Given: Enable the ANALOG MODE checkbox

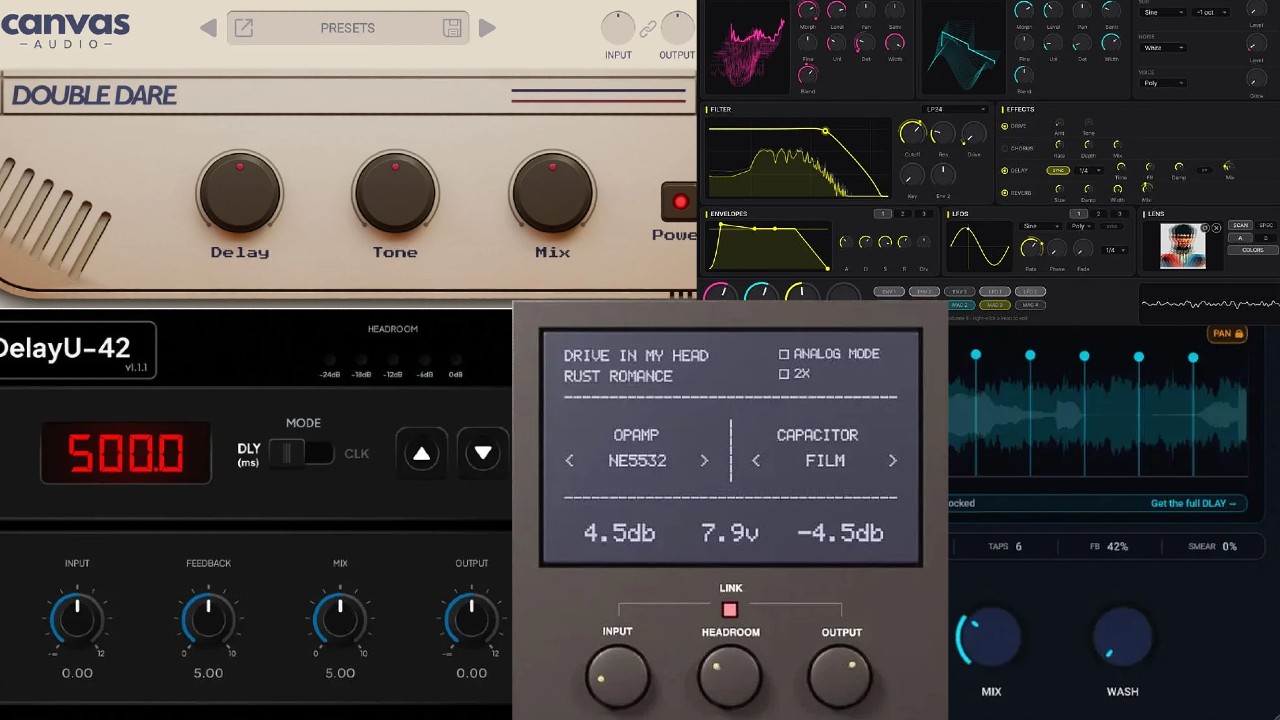Looking at the screenshot, I should point(784,354).
